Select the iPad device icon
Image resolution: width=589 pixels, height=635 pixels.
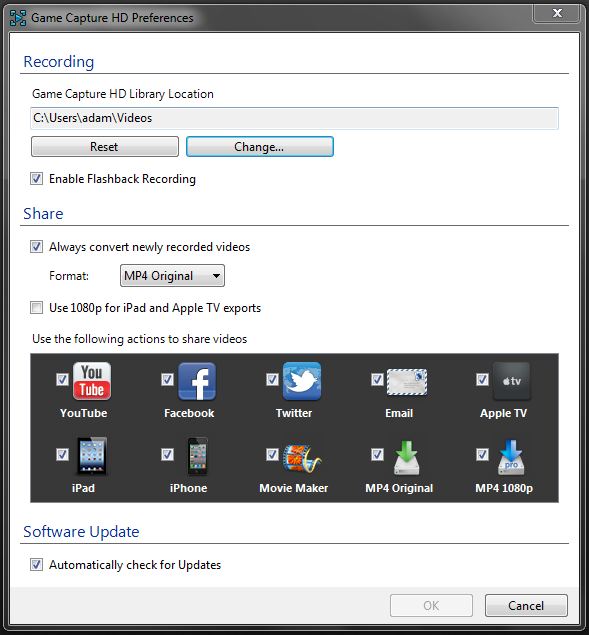(x=92, y=456)
